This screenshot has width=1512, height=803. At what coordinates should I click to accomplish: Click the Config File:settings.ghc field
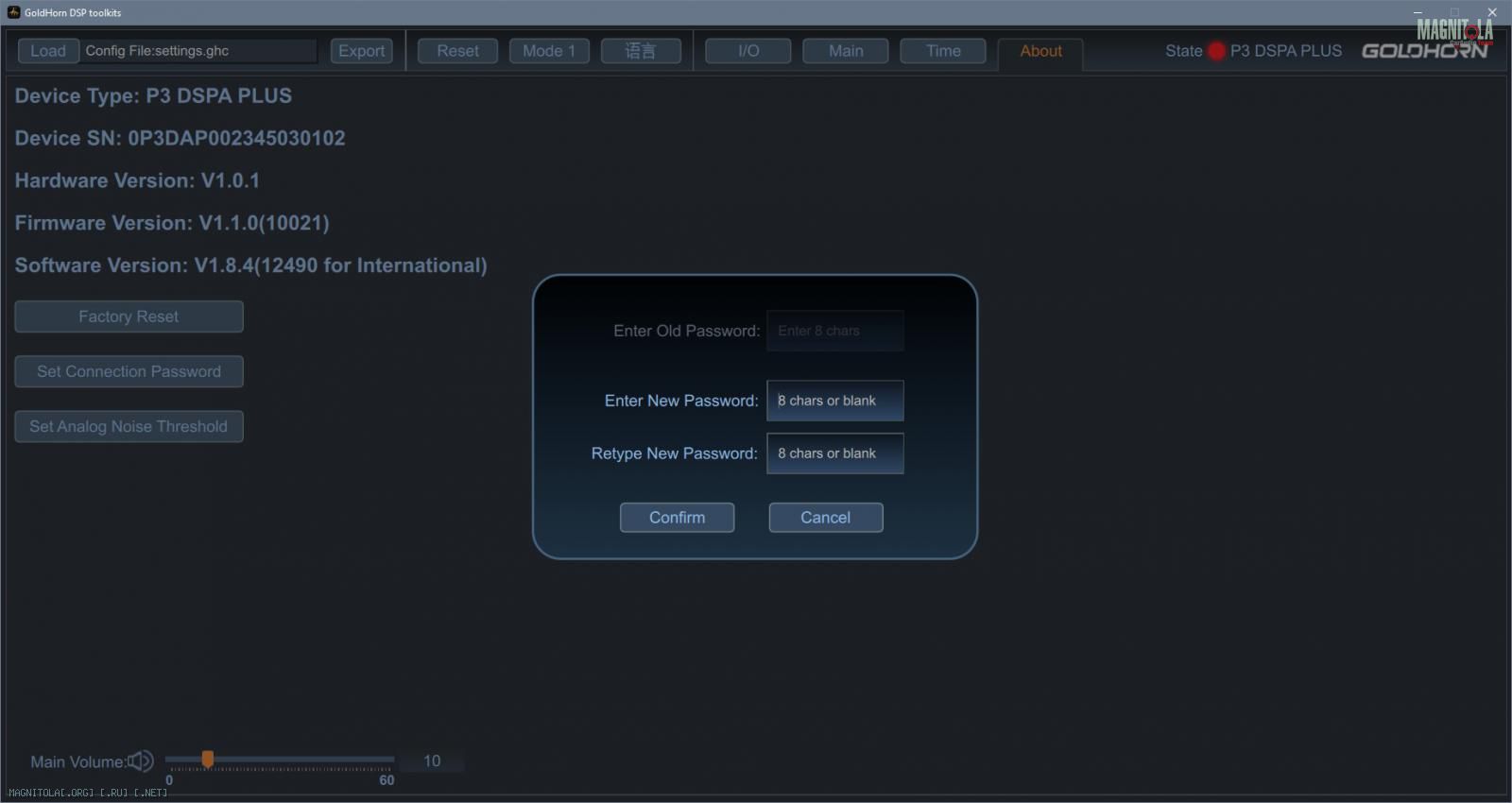(x=199, y=51)
